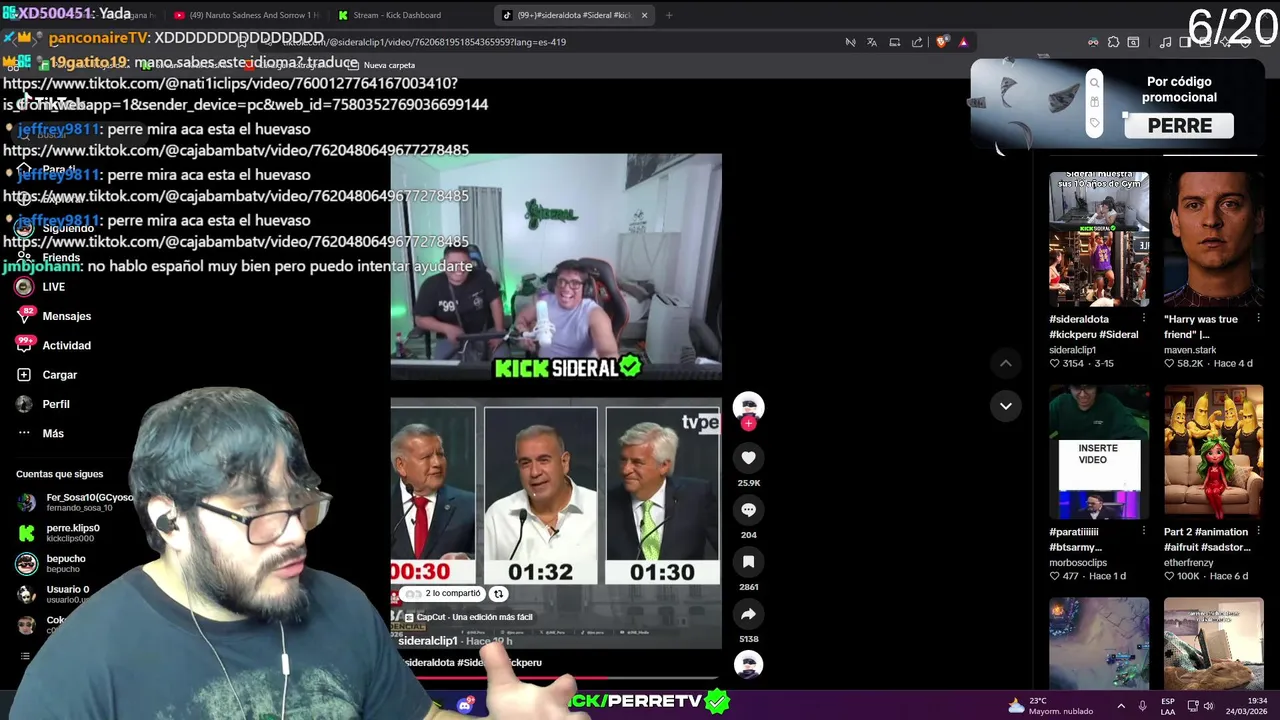This screenshot has width=1280, height=720.
Task: Open the INSERTE VIDEO morbosoclips thumbnail
Action: (x=1099, y=452)
